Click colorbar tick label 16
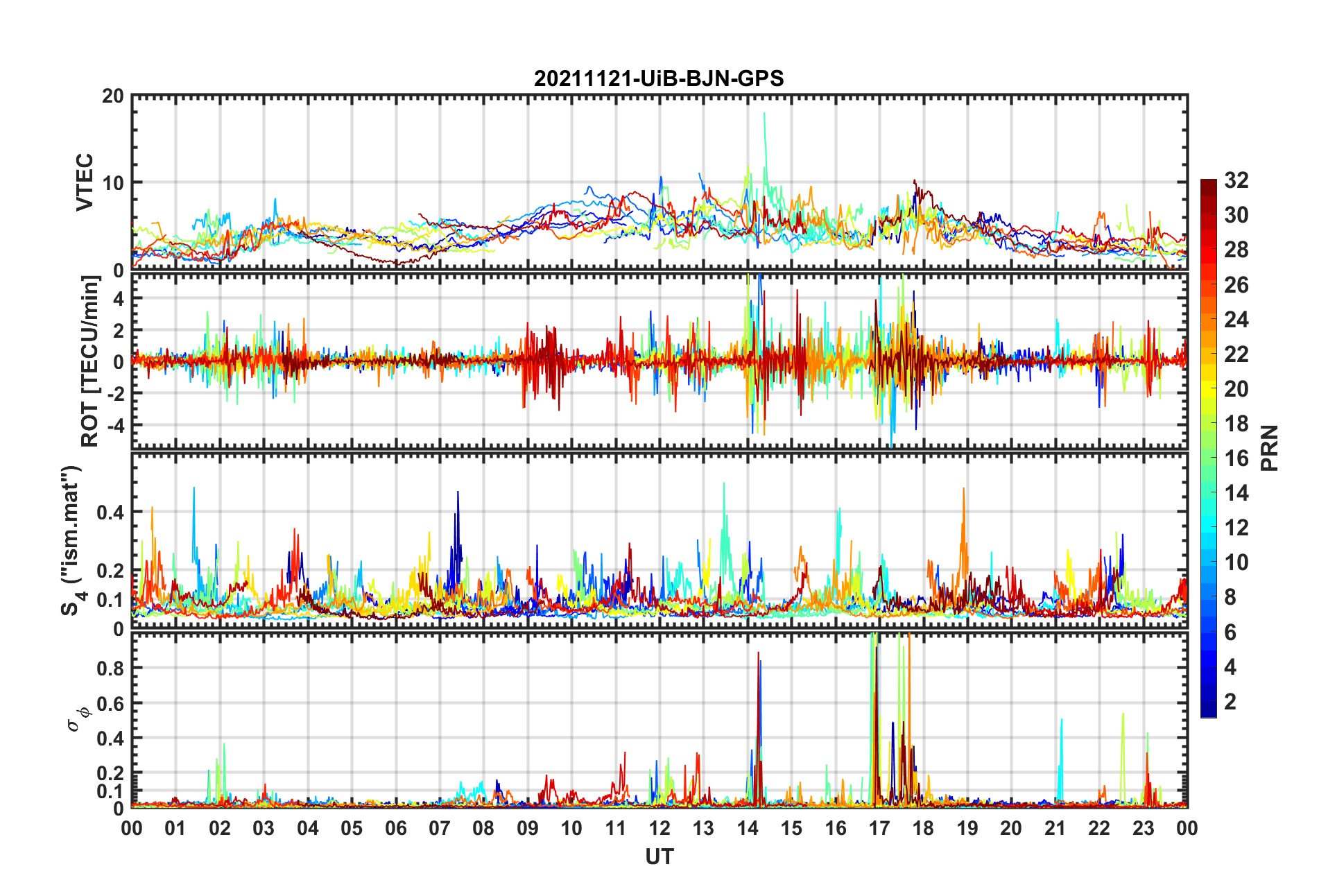This screenshot has height=896, width=1319. click(1236, 458)
